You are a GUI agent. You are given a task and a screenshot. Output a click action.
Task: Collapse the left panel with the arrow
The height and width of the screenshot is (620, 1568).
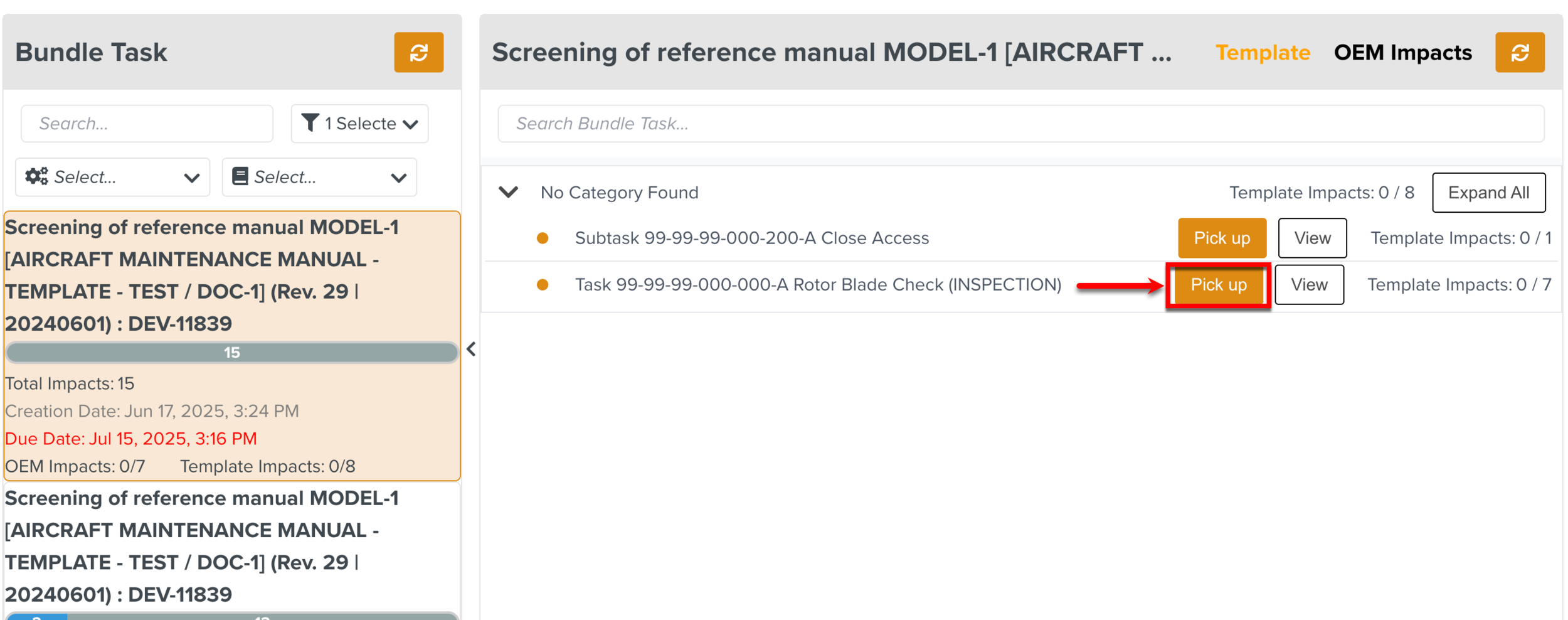point(471,350)
